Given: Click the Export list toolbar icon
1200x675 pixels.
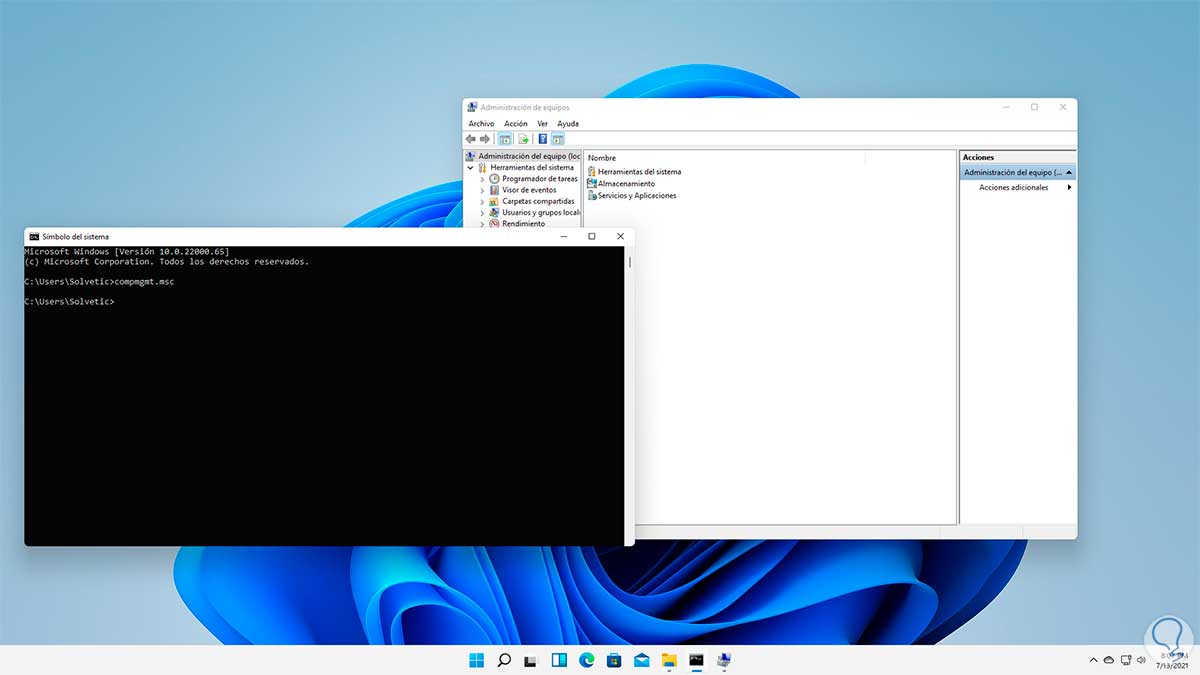Looking at the screenshot, I should (x=523, y=139).
